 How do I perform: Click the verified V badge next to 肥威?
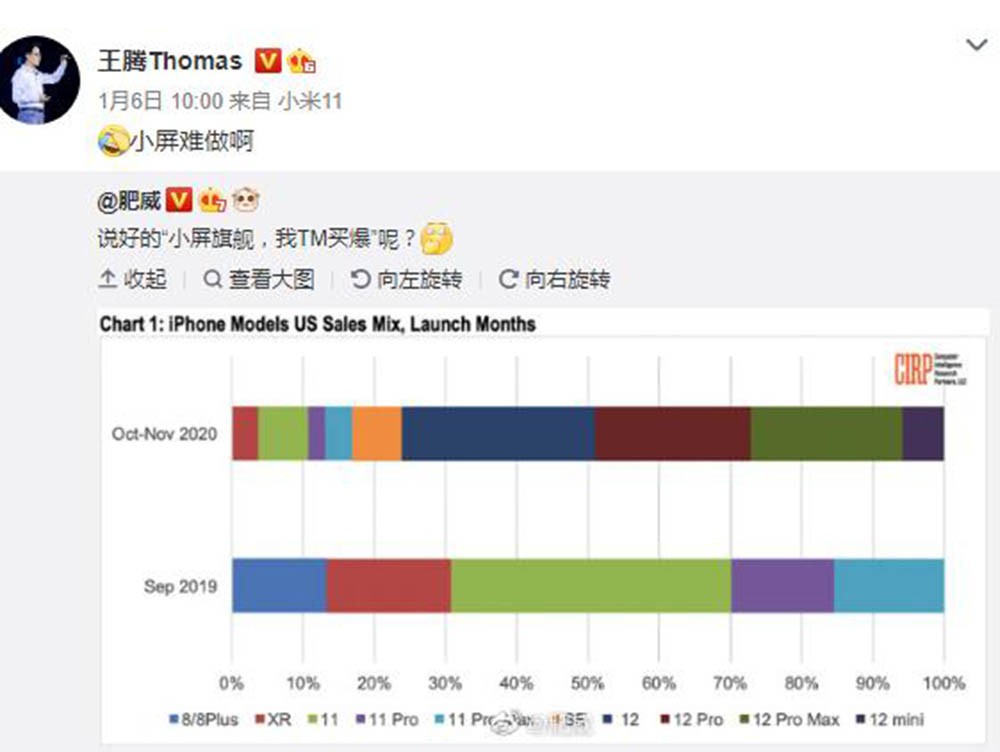coord(179,200)
